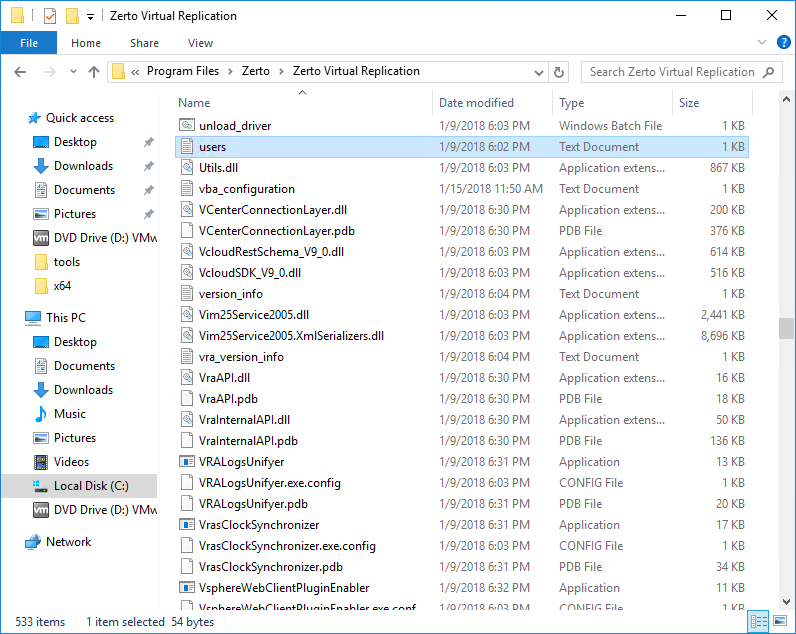Click the search magnifier icon
This screenshot has height=634, width=796.
point(769,72)
